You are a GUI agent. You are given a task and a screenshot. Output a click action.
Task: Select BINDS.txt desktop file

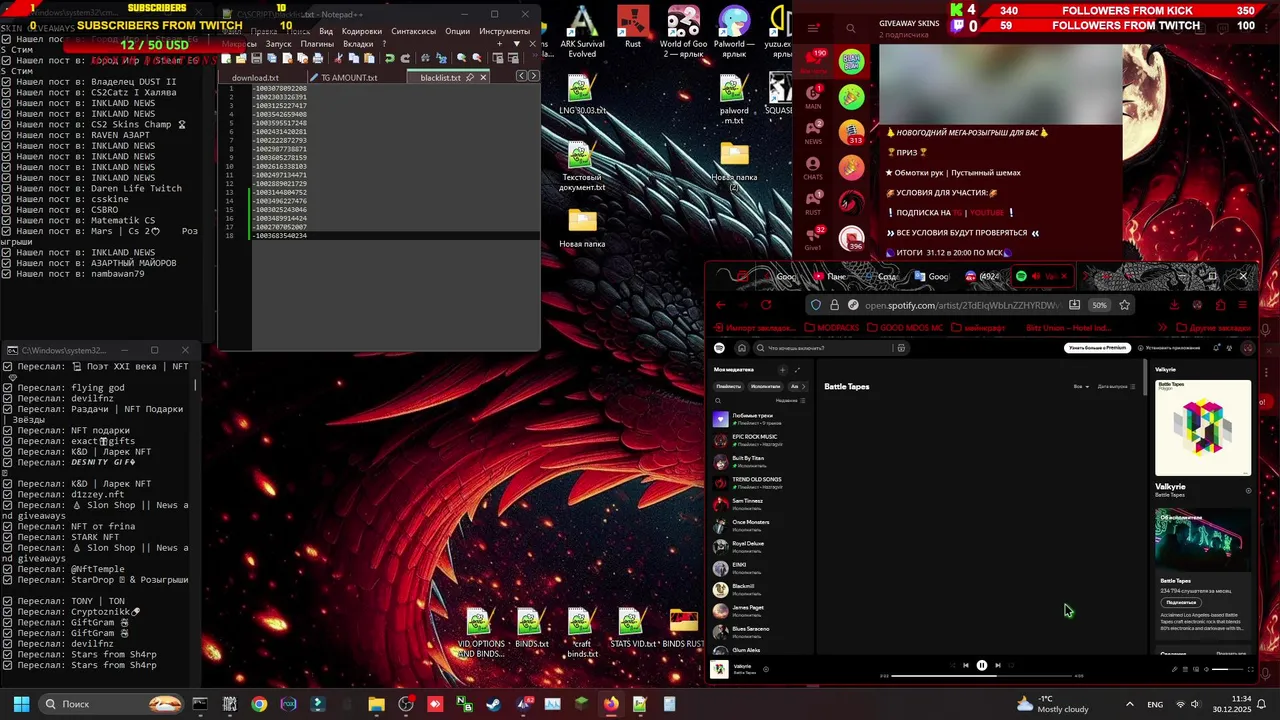pos(531,628)
